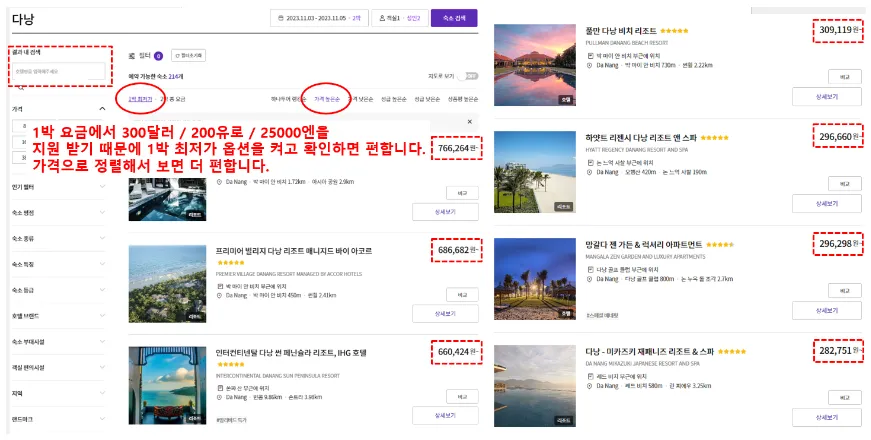
Task: Open the 다낭 - 미카즈키 재패니즈 리조트 title
Action: [x=649, y=352]
